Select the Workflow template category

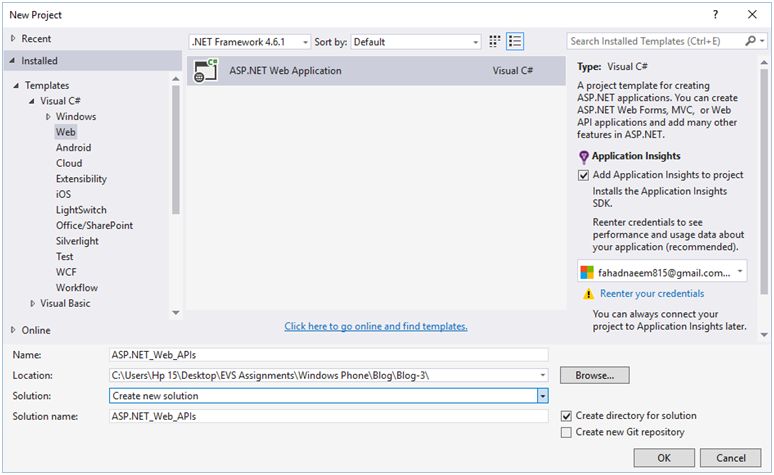pyautogui.click(x=77, y=287)
